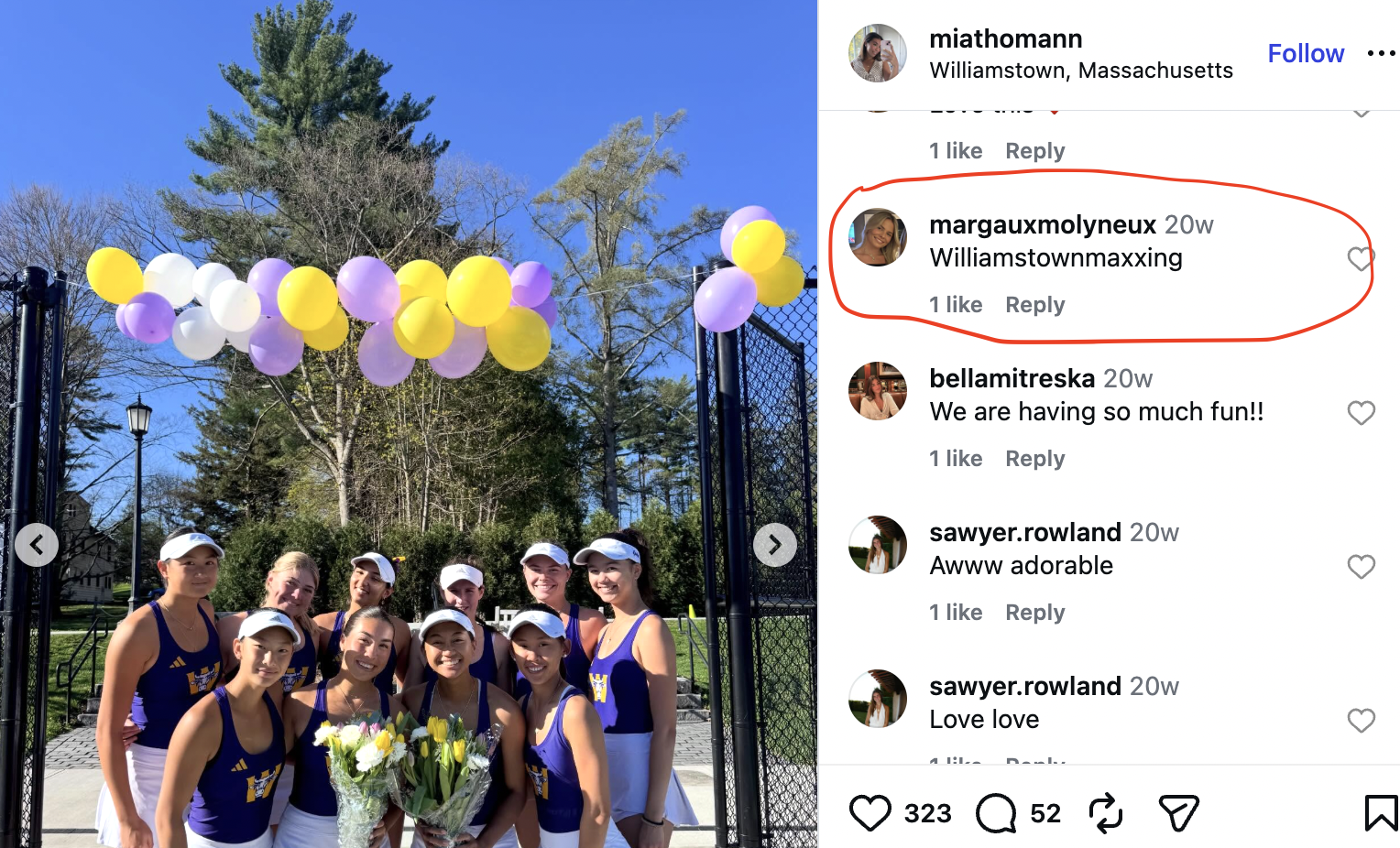Viewport: 1400px width, 848px height.
Task: View likes on Awww adorable comment
Action: [x=956, y=613]
